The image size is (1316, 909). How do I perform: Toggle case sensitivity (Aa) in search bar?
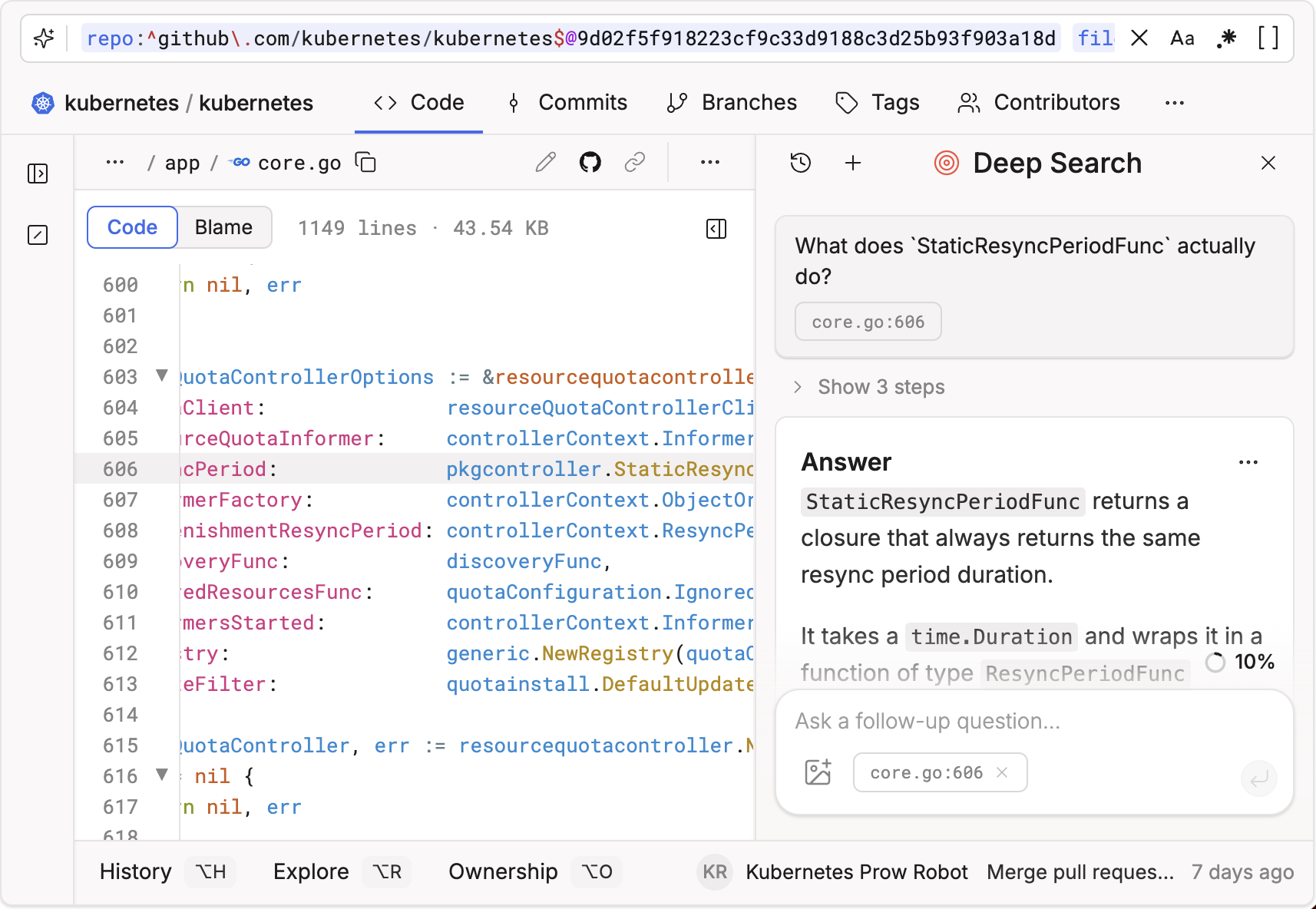[x=1182, y=38]
